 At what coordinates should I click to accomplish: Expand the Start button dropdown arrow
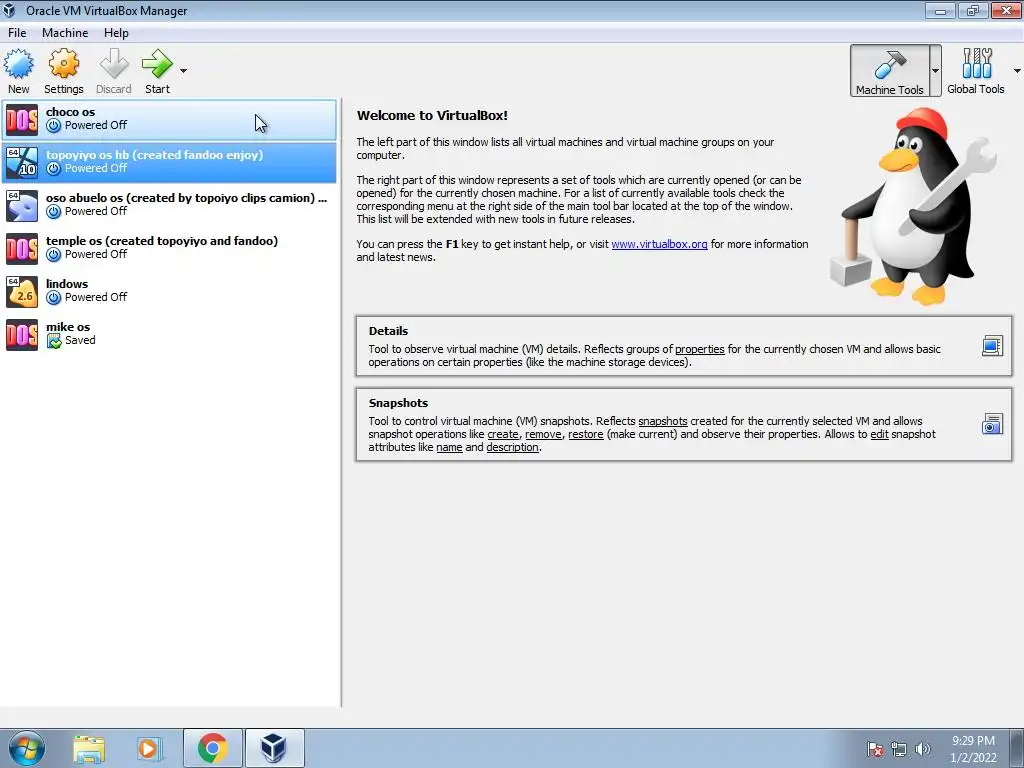pos(184,71)
